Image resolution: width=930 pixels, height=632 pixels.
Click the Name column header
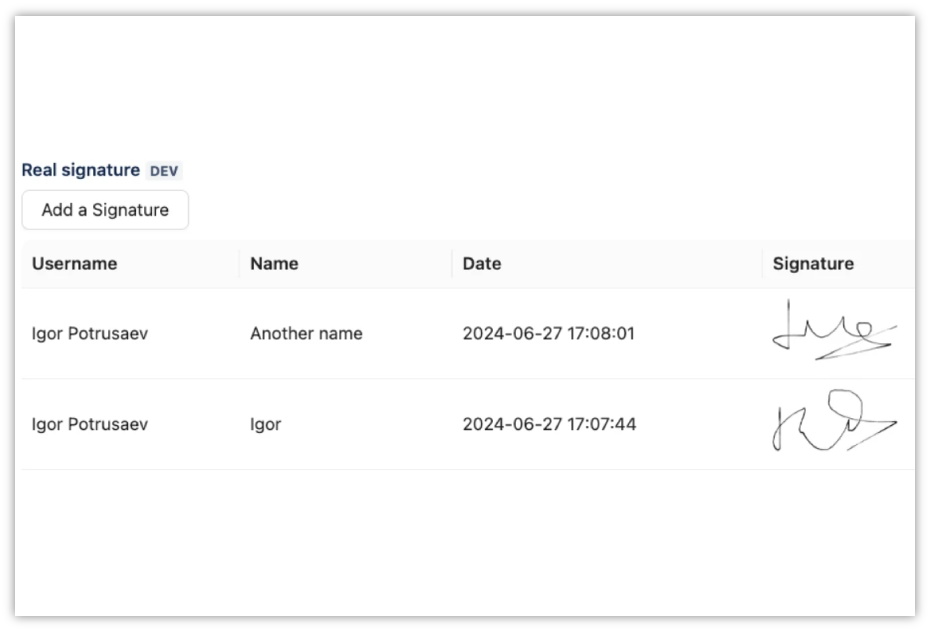pos(274,263)
